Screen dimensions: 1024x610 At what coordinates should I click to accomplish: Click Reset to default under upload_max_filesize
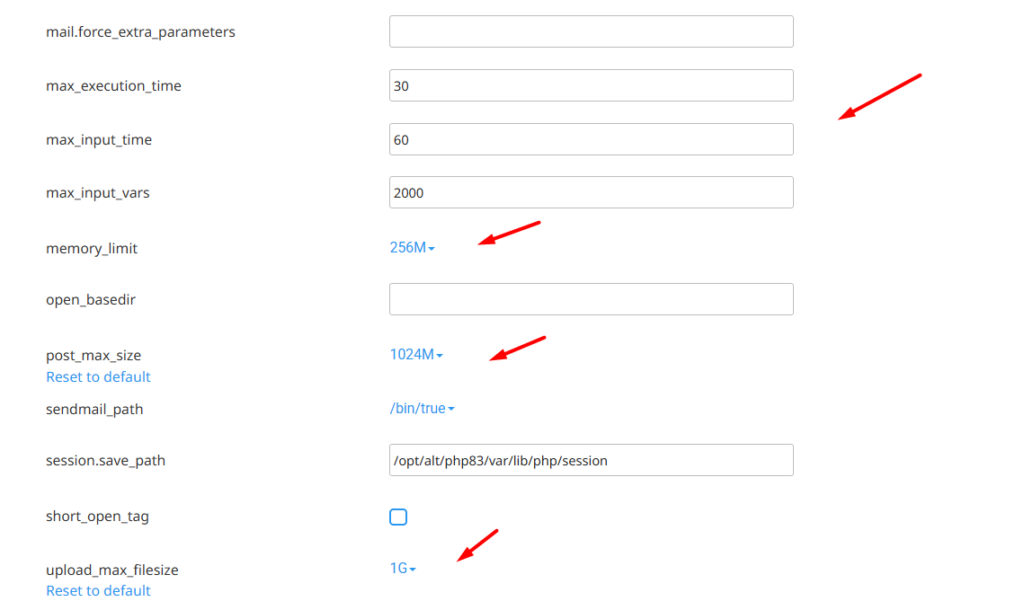click(98, 591)
